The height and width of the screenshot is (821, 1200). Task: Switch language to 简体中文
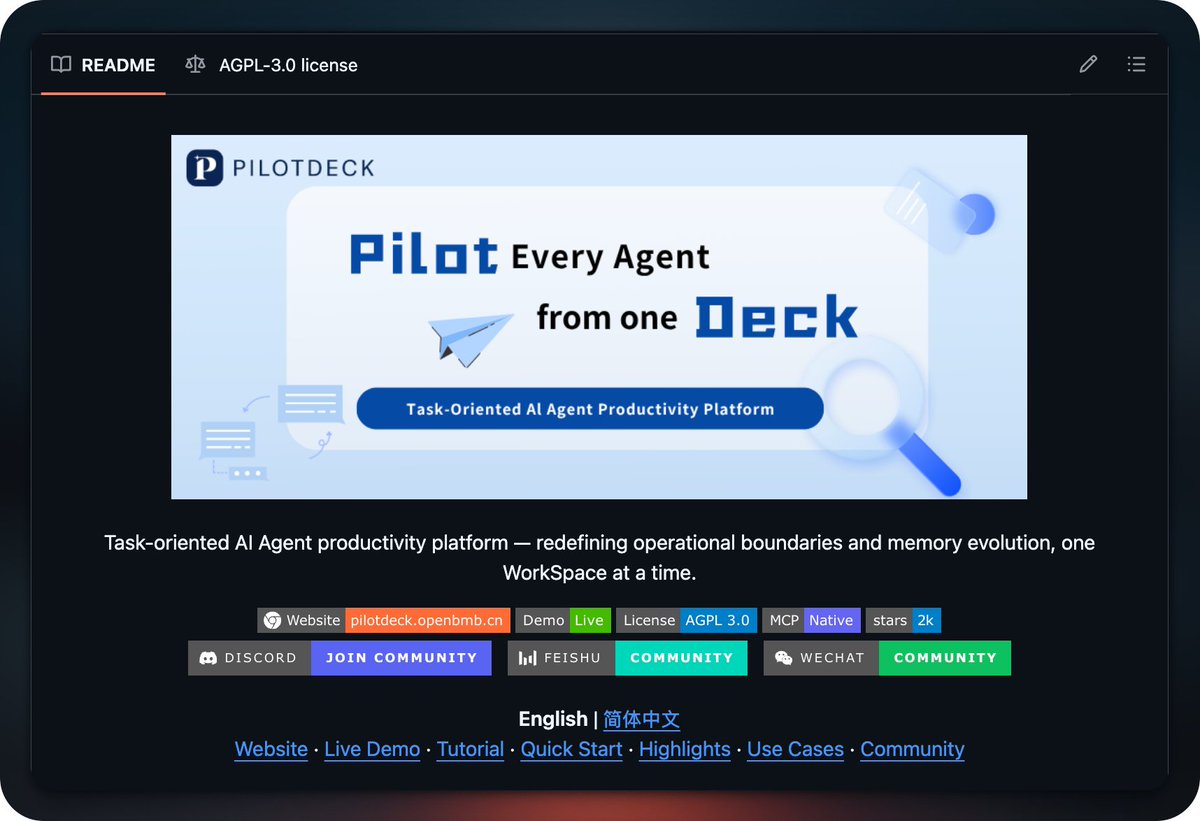pyautogui.click(x=641, y=719)
